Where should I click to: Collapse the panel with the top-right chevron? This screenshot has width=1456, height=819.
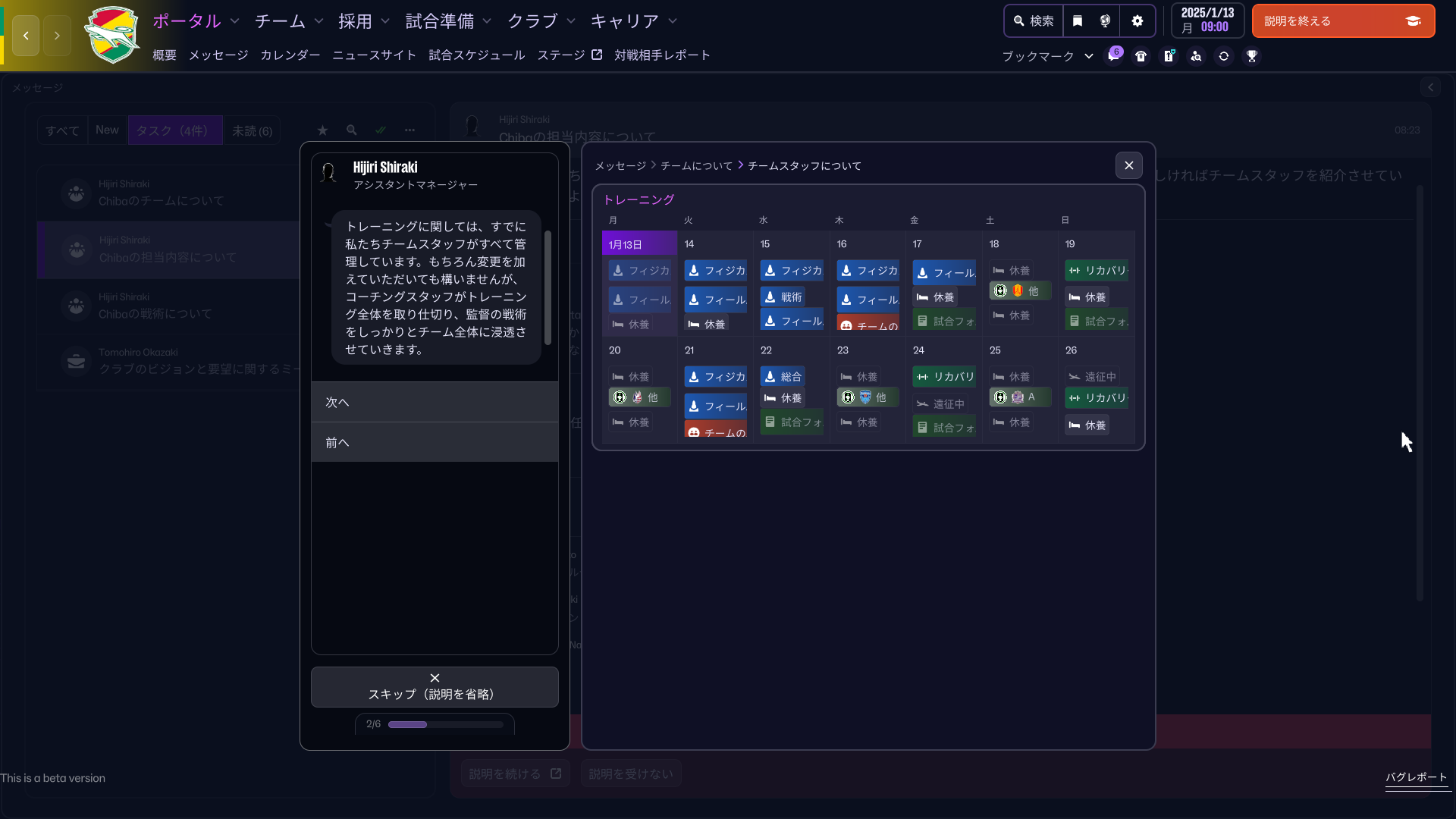(x=1431, y=87)
